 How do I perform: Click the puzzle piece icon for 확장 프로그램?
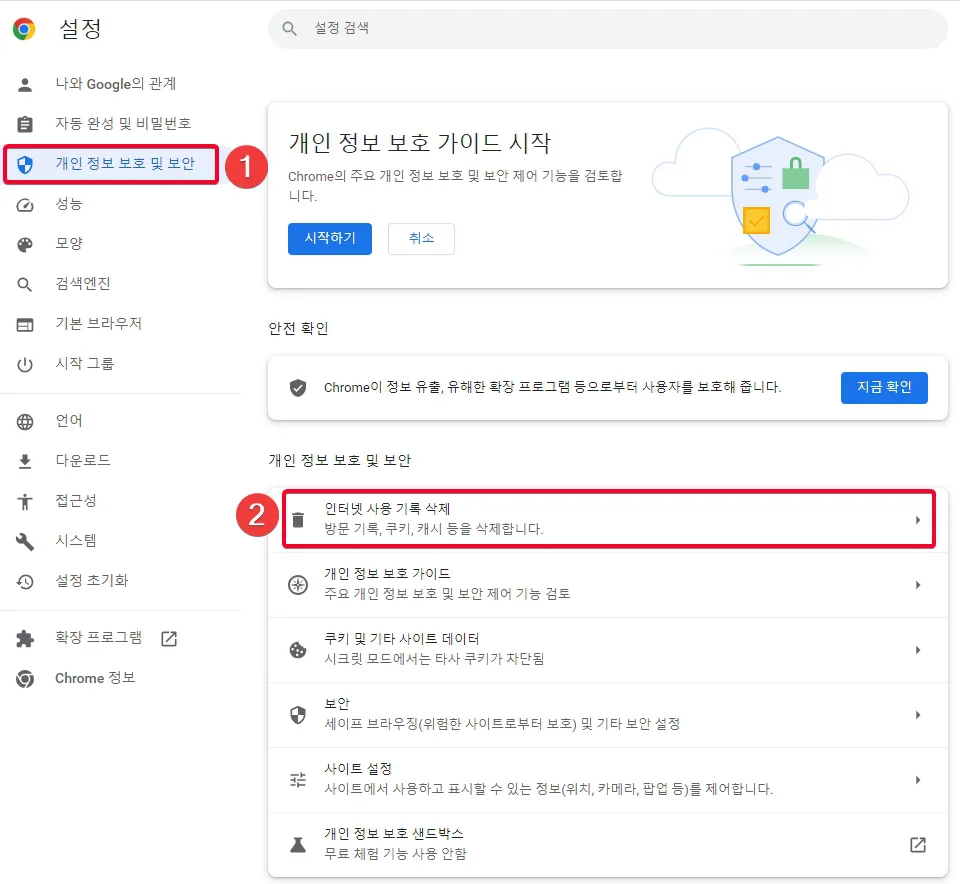coord(24,639)
